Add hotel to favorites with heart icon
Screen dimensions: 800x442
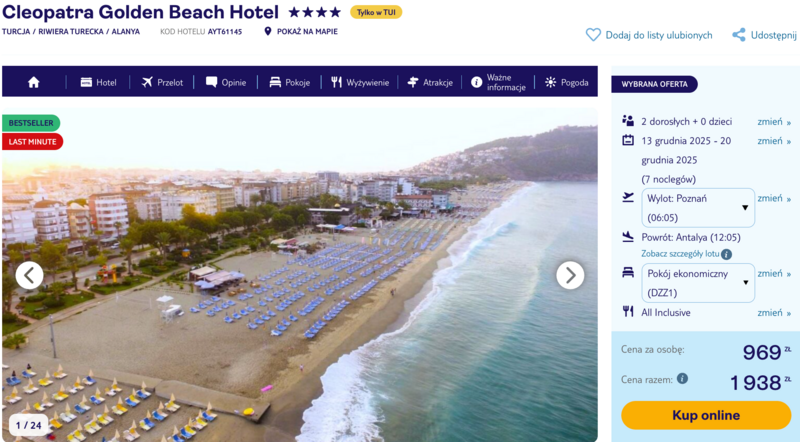pos(593,35)
